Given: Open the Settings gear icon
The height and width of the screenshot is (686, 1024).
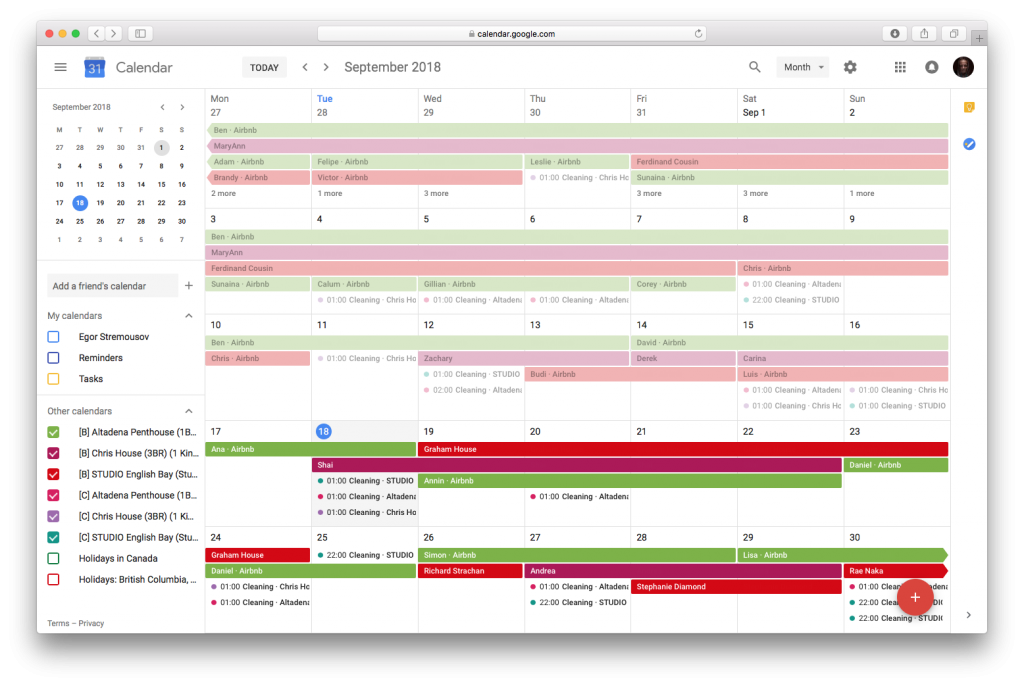Looking at the screenshot, I should (x=849, y=67).
